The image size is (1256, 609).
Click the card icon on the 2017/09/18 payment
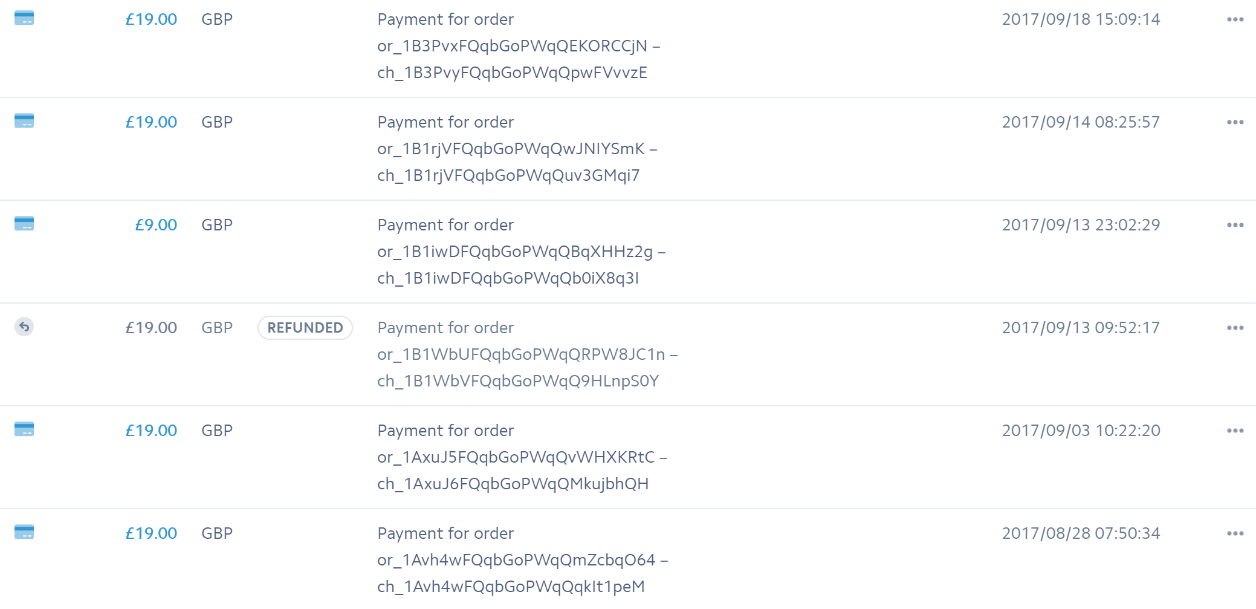tap(24, 17)
